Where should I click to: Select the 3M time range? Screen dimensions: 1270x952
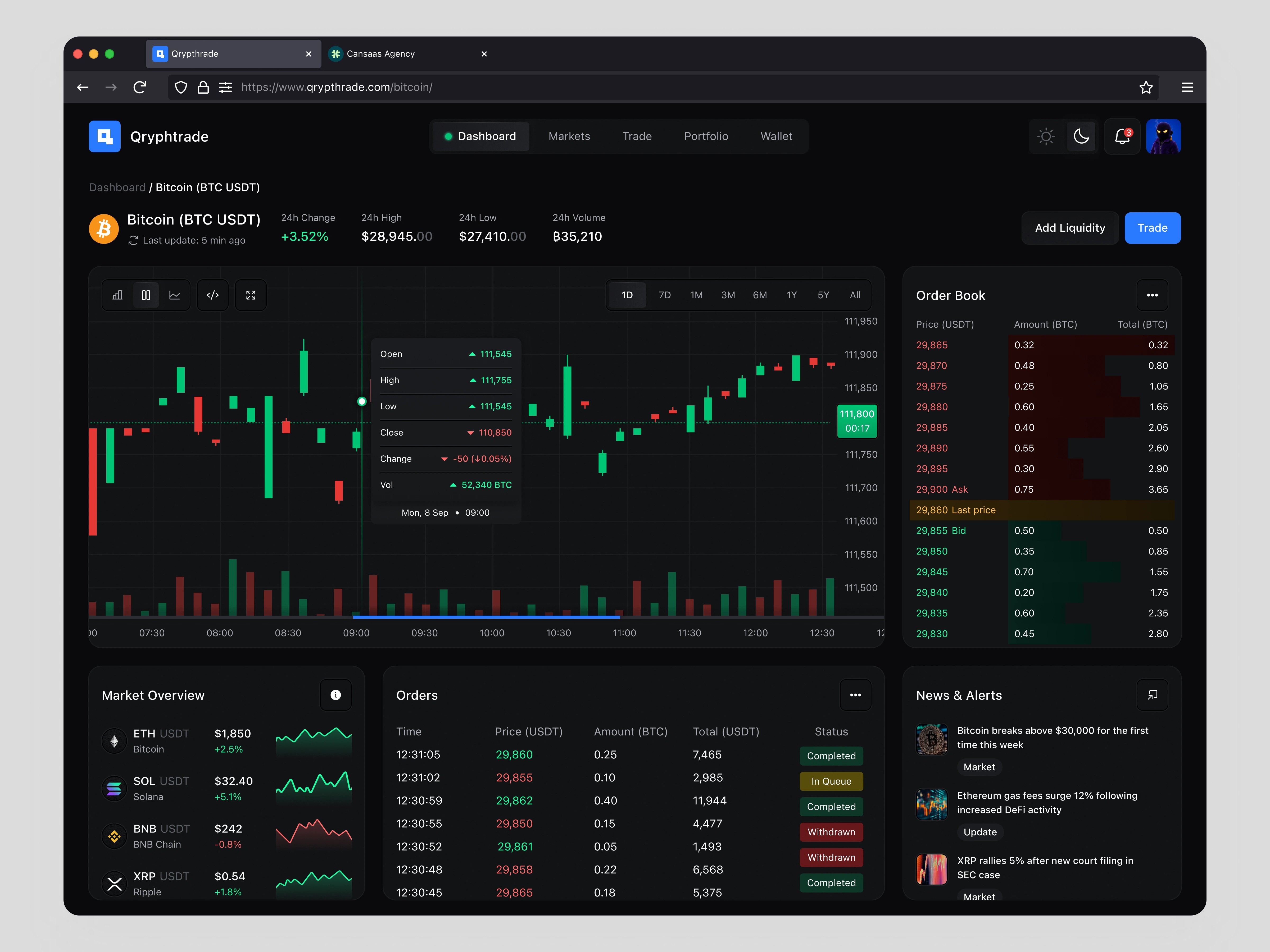728,295
